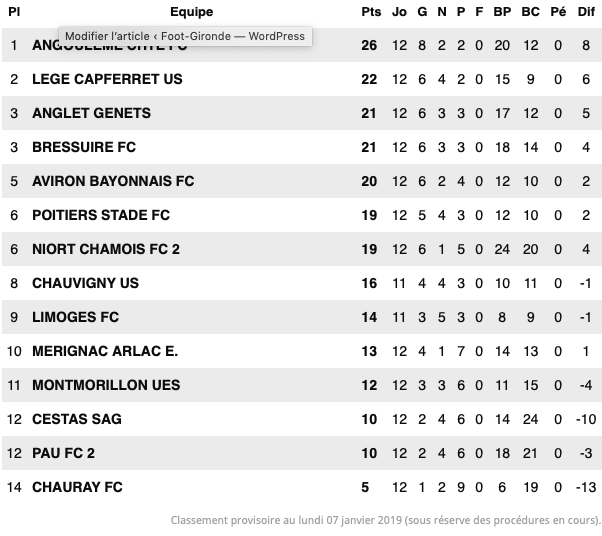Screen dimensions: 602x536
Task: Click the Equipe column header
Action: (x=192, y=12)
